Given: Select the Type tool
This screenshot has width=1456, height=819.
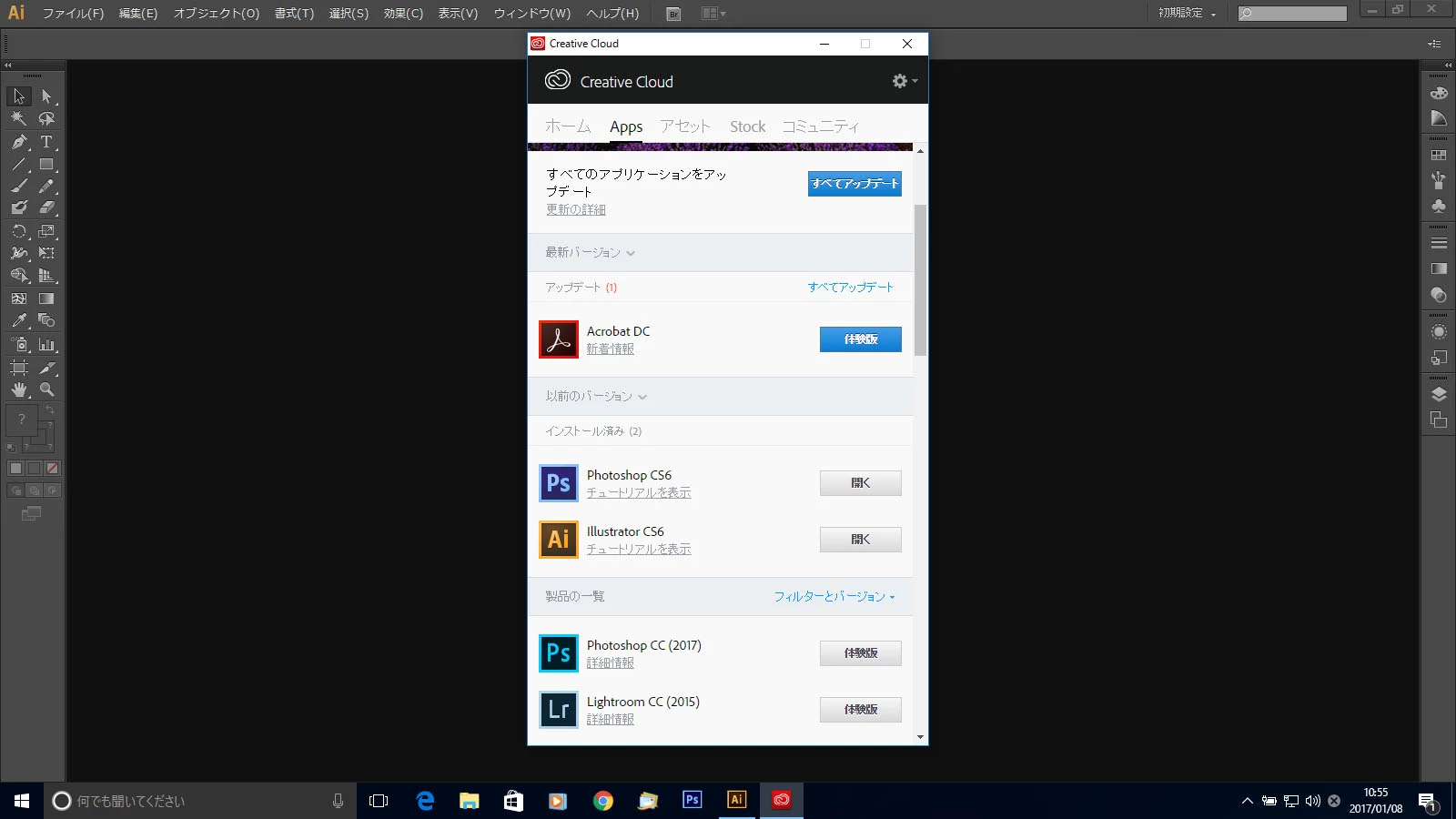Looking at the screenshot, I should click(46, 142).
